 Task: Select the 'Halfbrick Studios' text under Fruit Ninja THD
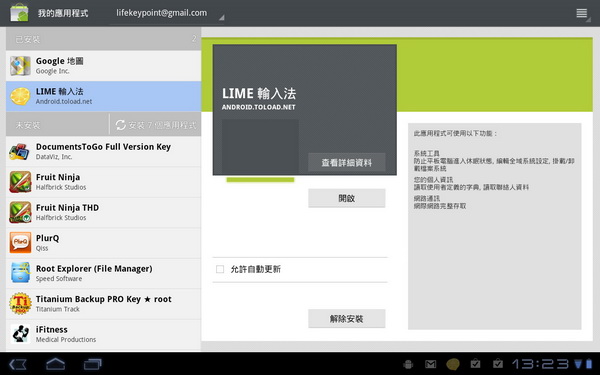[61, 218]
